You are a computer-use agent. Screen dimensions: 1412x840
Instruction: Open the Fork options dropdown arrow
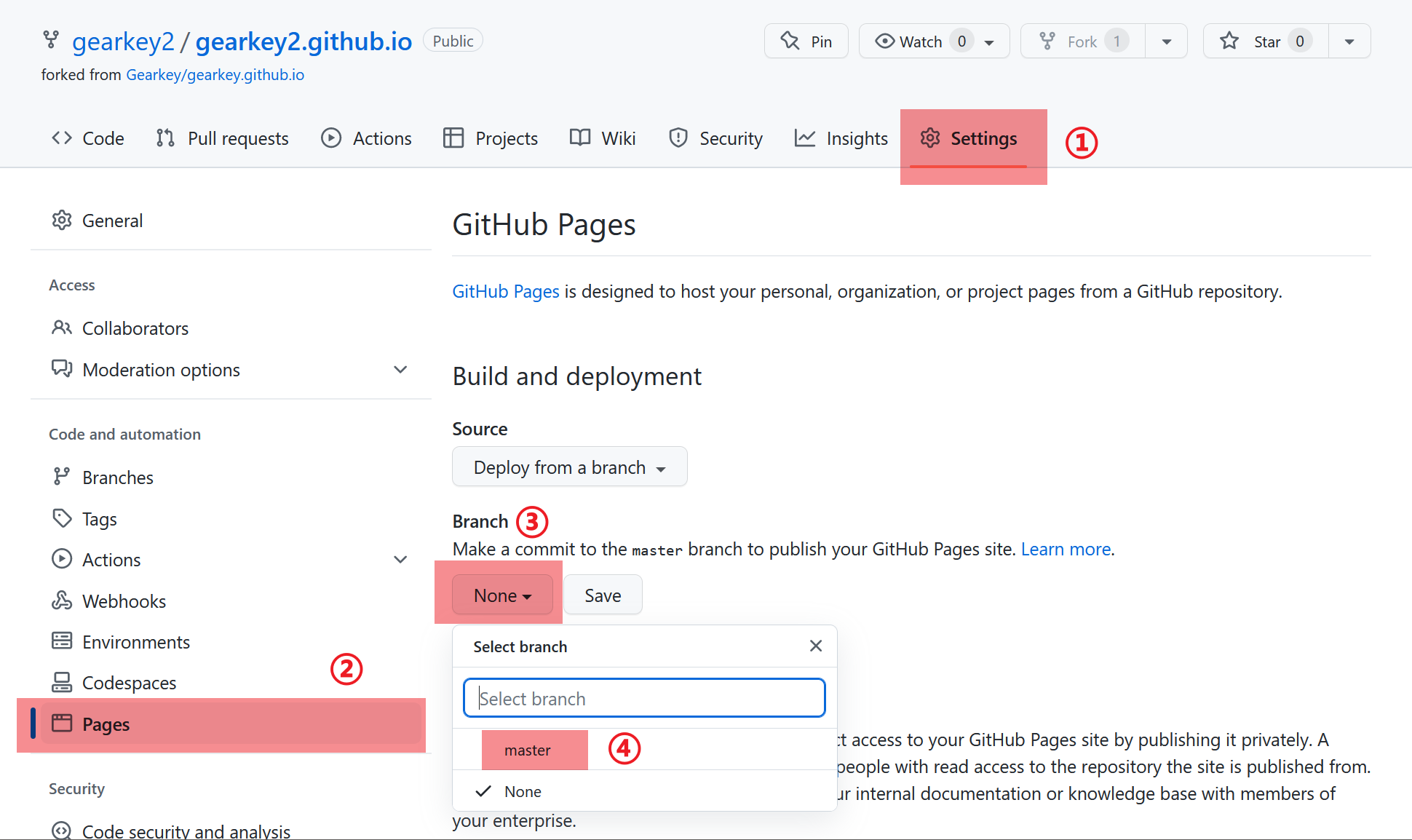[x=1167, y=41]
